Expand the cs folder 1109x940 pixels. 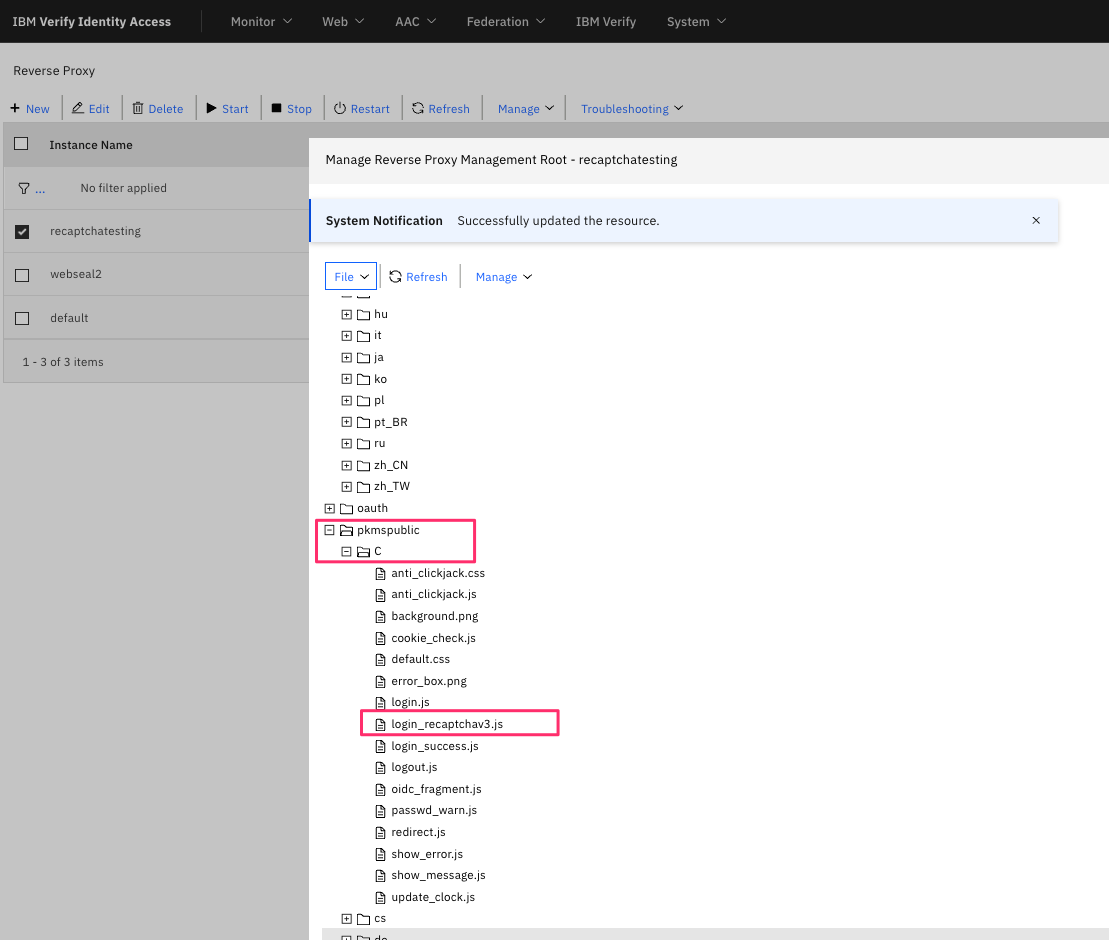[347, 919]
